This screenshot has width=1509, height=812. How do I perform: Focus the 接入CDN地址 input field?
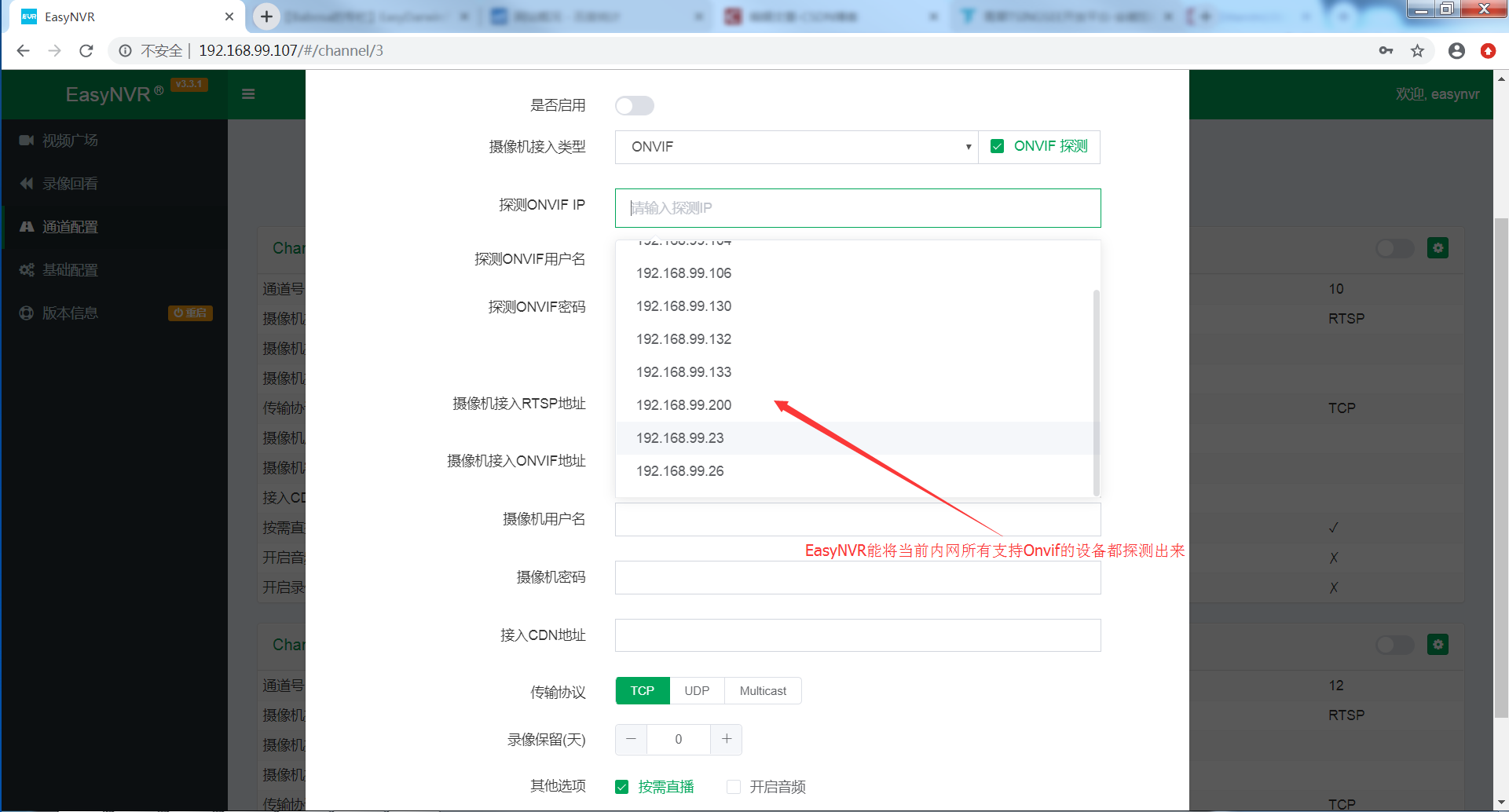tap(858, 635)
